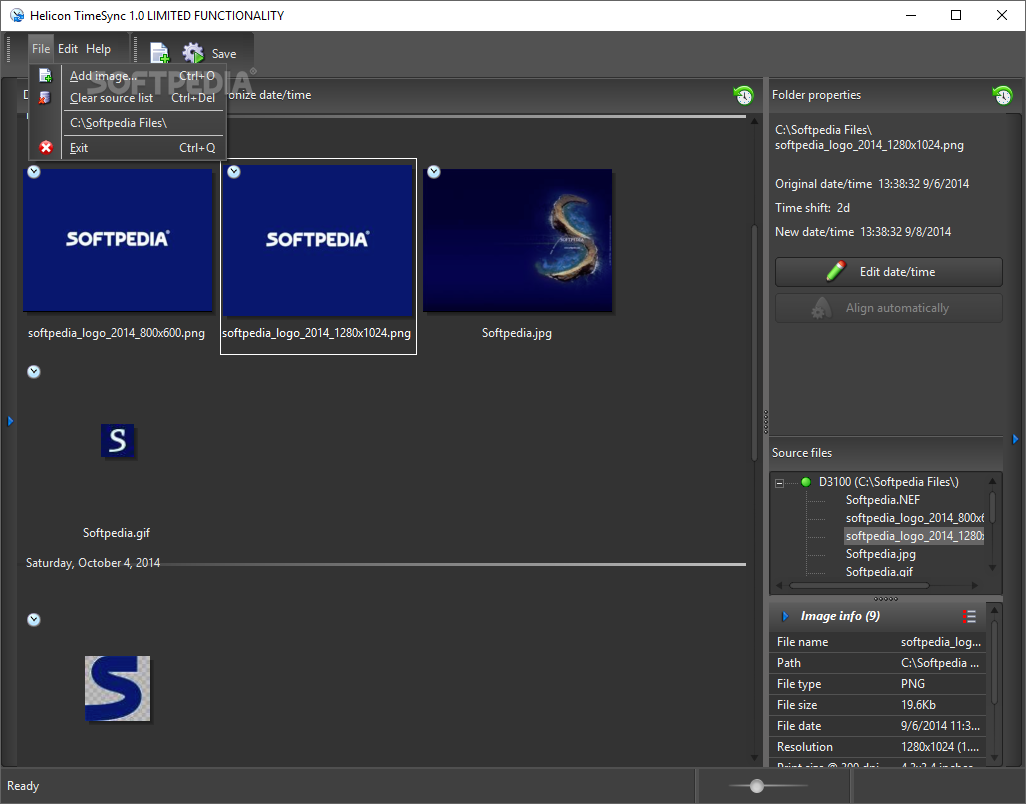Click the source files horizontal scrollbar
Viewport: 1026px width, 804px height.
(x=859, y=586)
